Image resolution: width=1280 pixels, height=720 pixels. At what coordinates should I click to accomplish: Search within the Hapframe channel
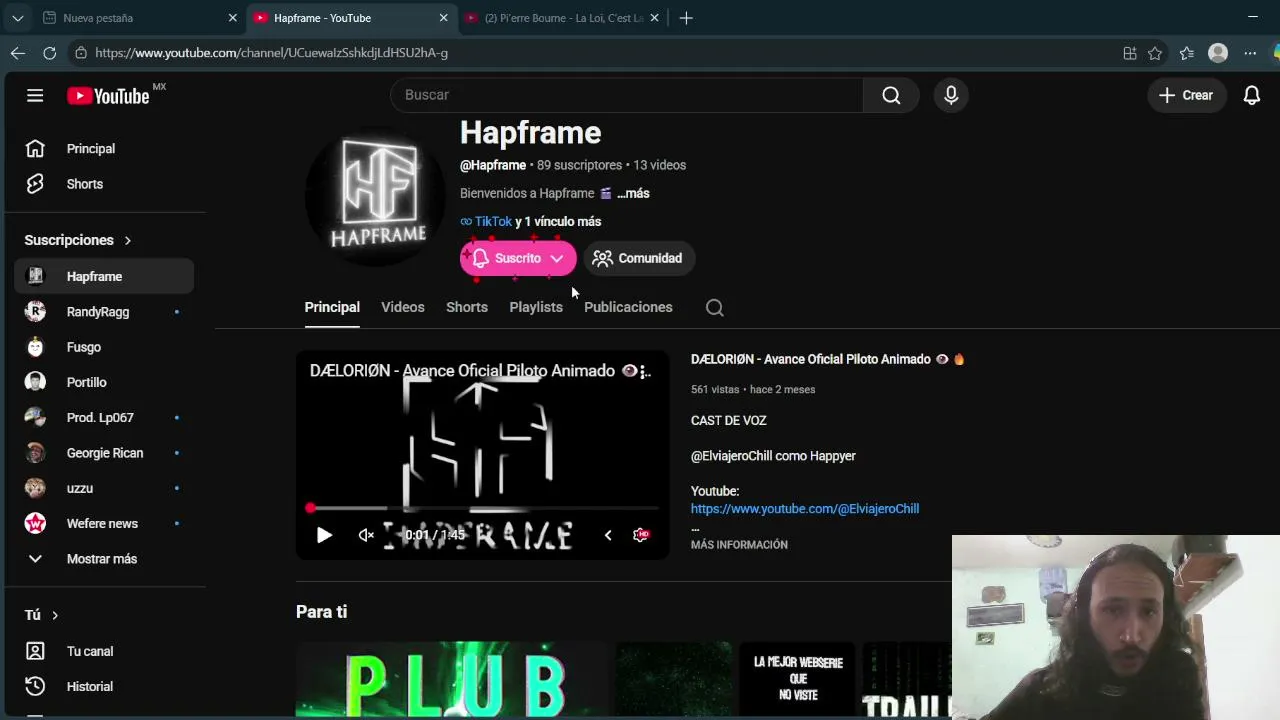[x=714, y=308]
